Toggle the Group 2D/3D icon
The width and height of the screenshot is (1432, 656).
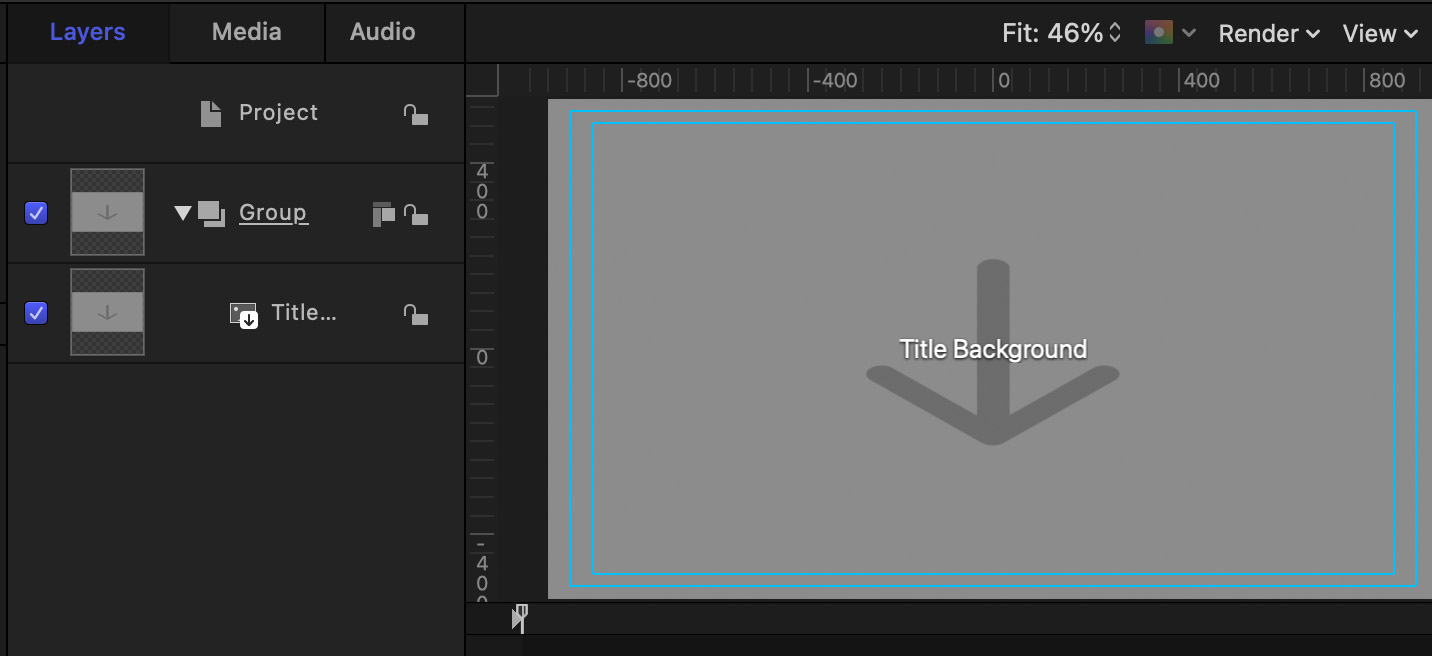tap(383, 213)
